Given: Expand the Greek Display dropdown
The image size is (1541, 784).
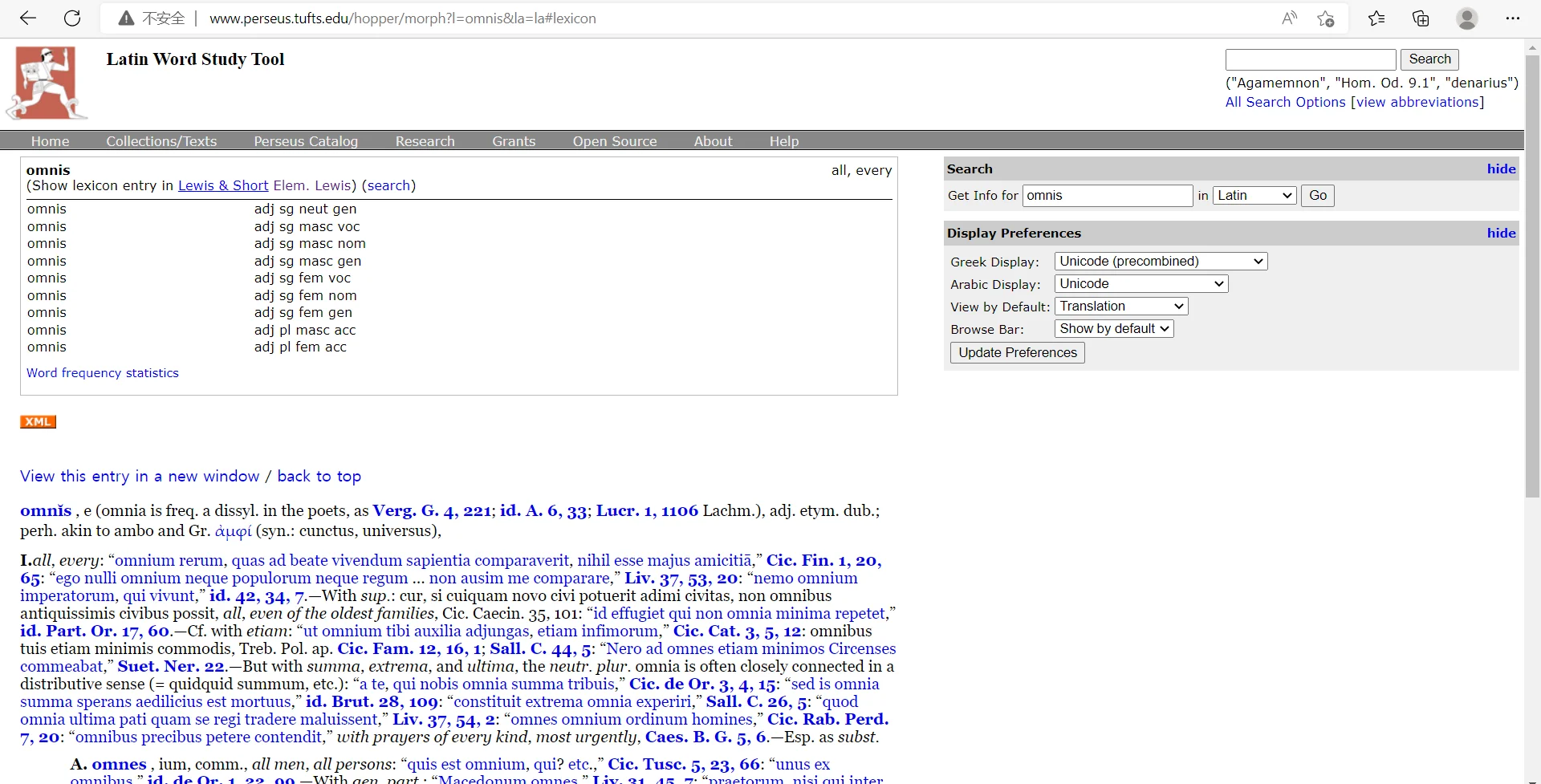Looking at the screenshot, I should [x=1161, y=262].
